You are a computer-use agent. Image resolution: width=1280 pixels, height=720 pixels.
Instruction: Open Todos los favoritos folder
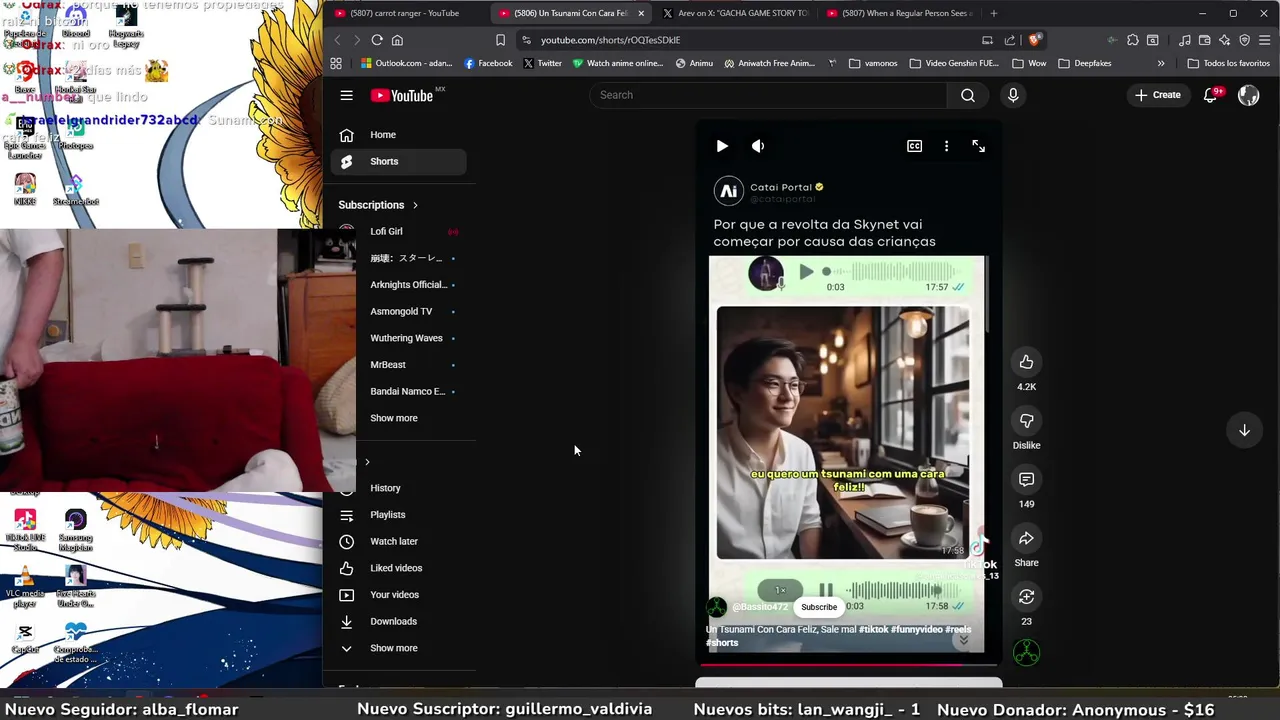[1228, 63]
